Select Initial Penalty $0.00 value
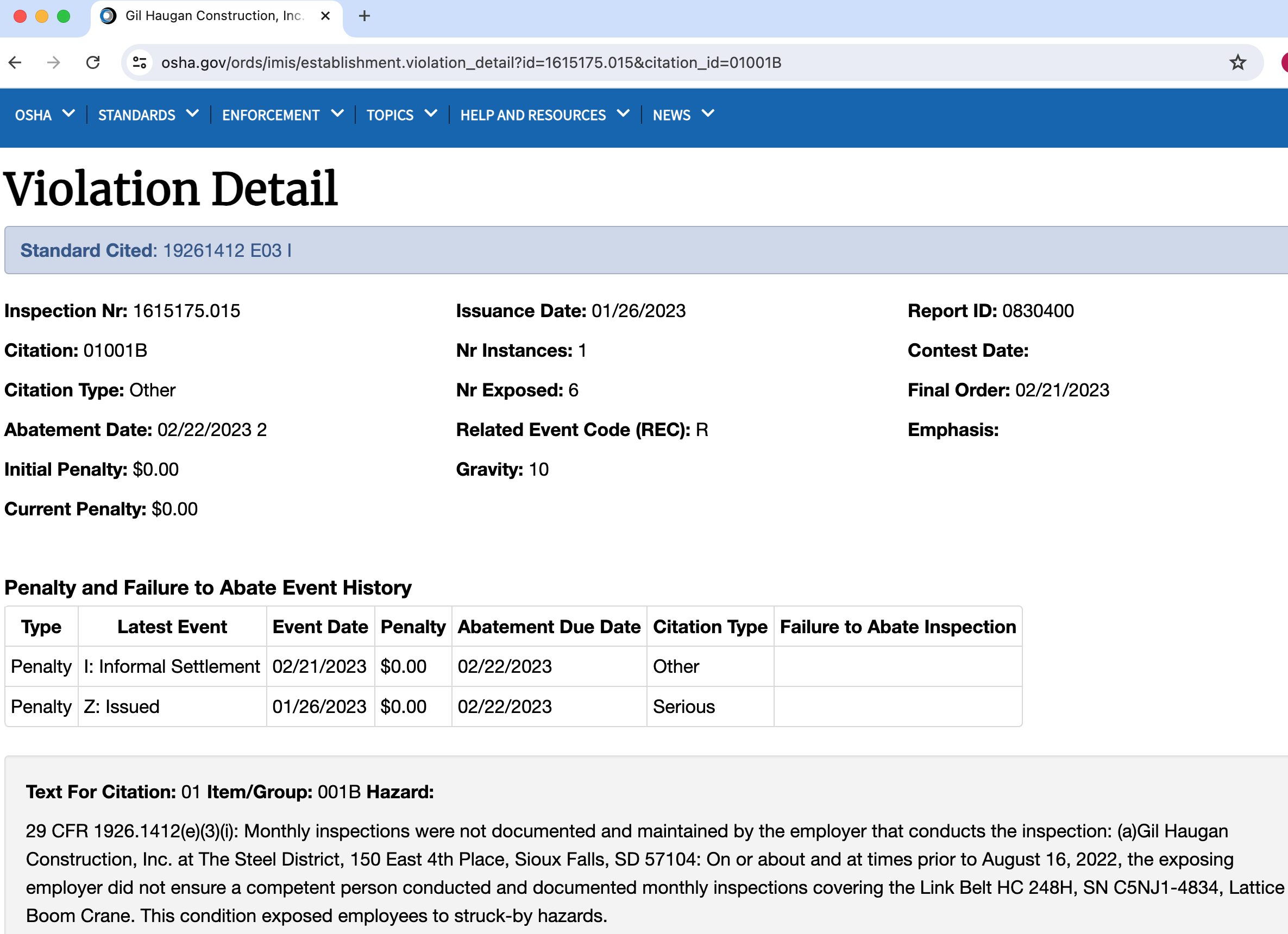Screen dimensions: 1288x934 coord(155,470)
